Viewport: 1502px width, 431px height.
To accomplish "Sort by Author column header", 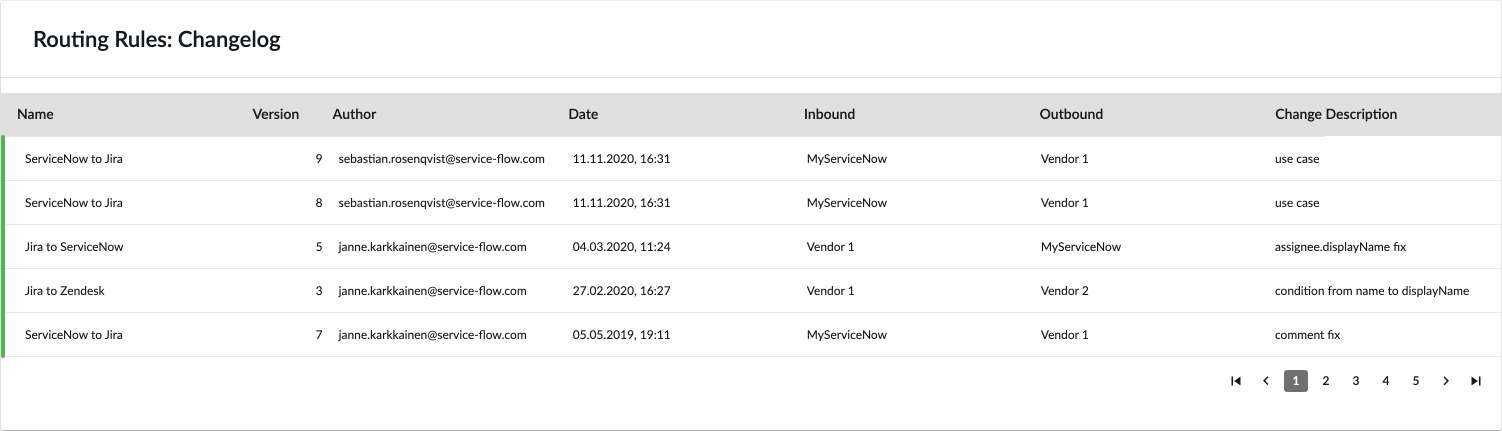I will (354, 114).
